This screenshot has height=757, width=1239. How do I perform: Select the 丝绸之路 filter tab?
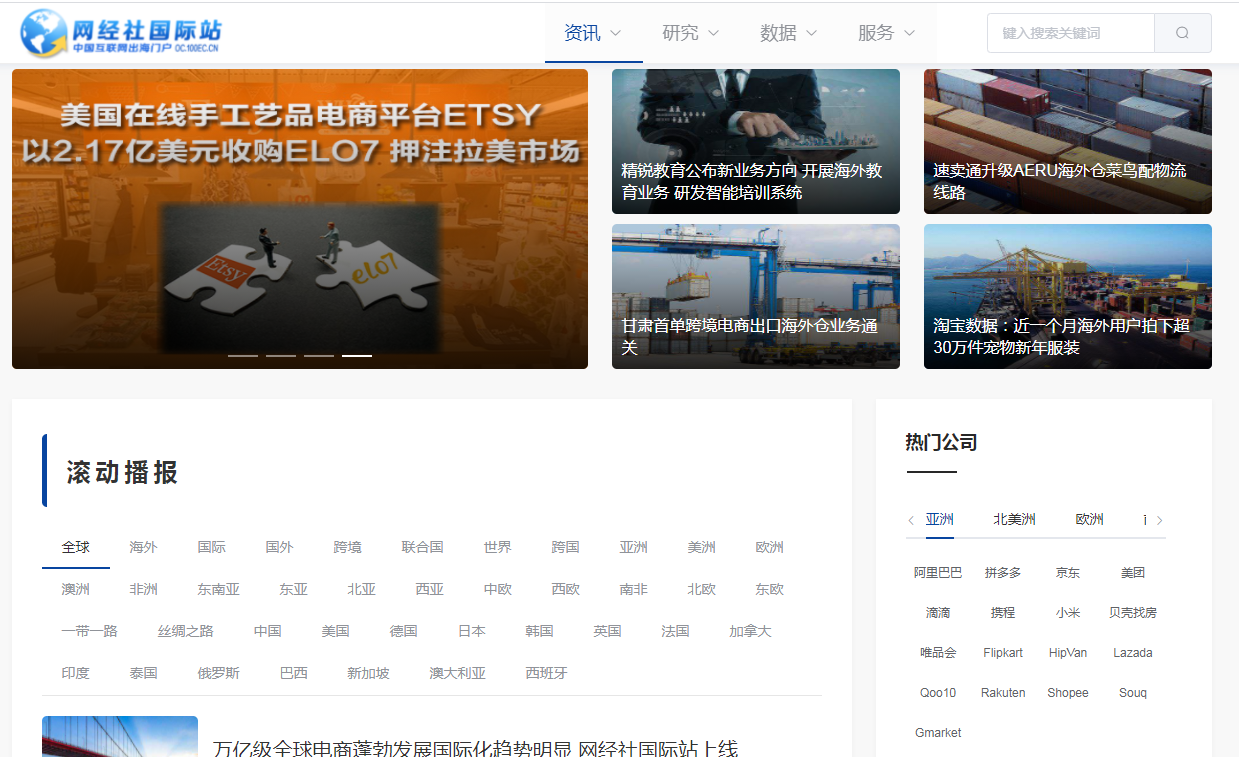(x=186, y=631)
